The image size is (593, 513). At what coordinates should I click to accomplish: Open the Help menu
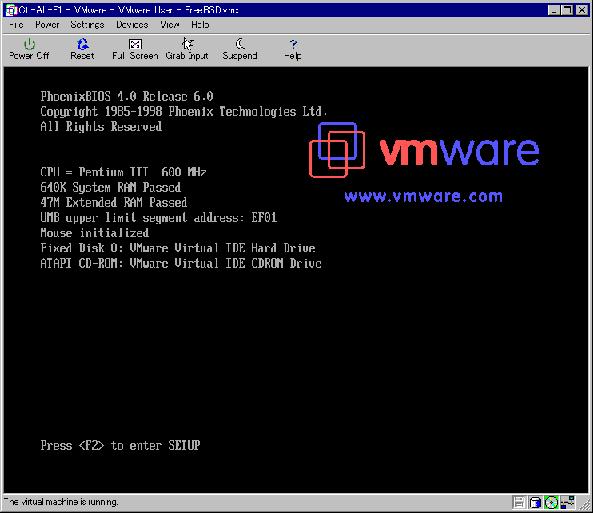pos(200,25)
